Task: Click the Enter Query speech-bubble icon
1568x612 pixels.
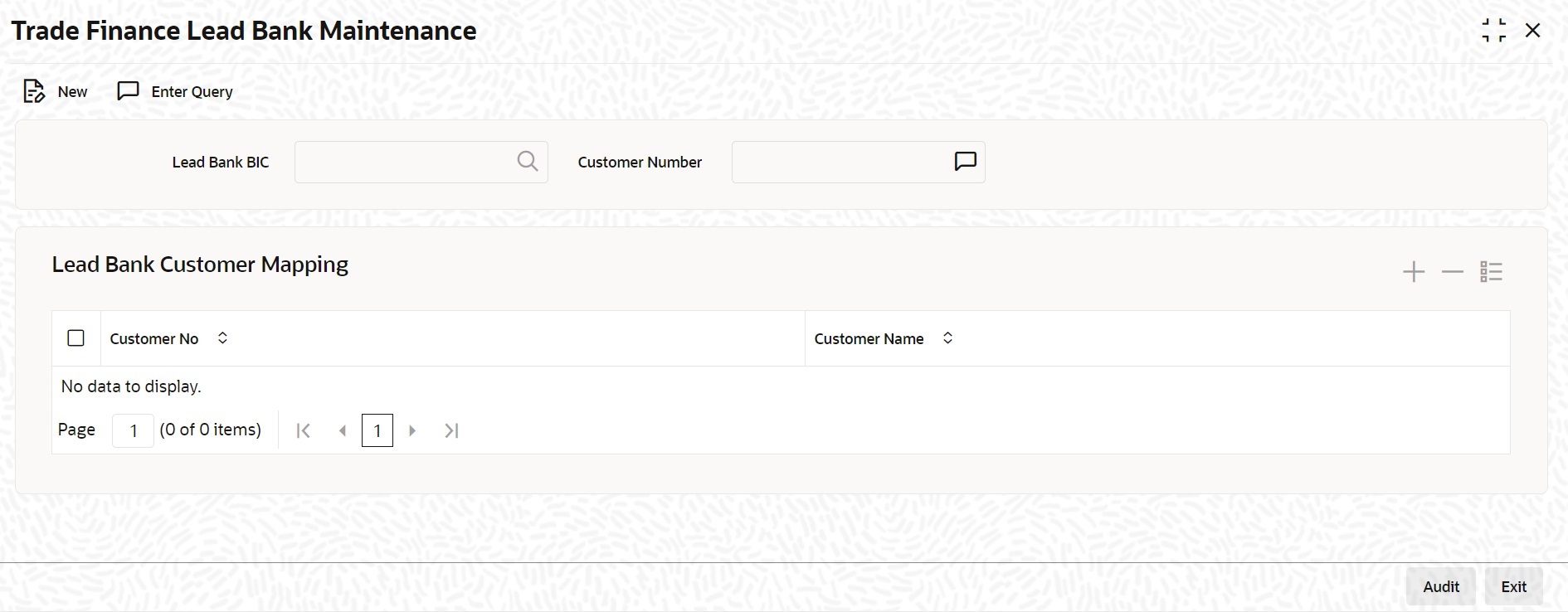Action: tap(128, 91)
